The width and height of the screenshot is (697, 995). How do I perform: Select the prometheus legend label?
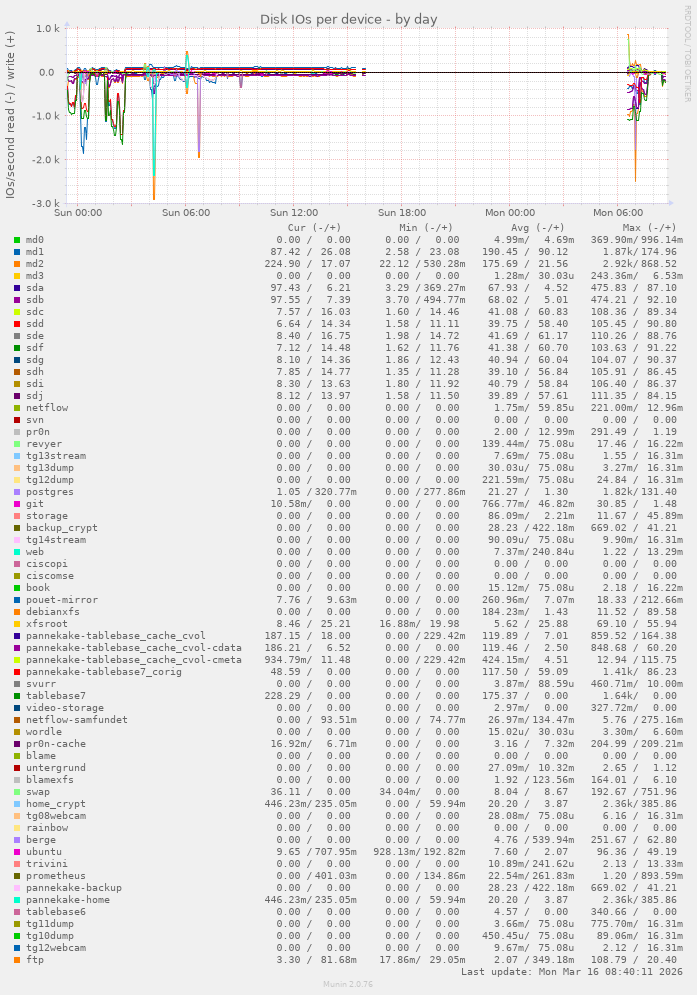point(56,876)
